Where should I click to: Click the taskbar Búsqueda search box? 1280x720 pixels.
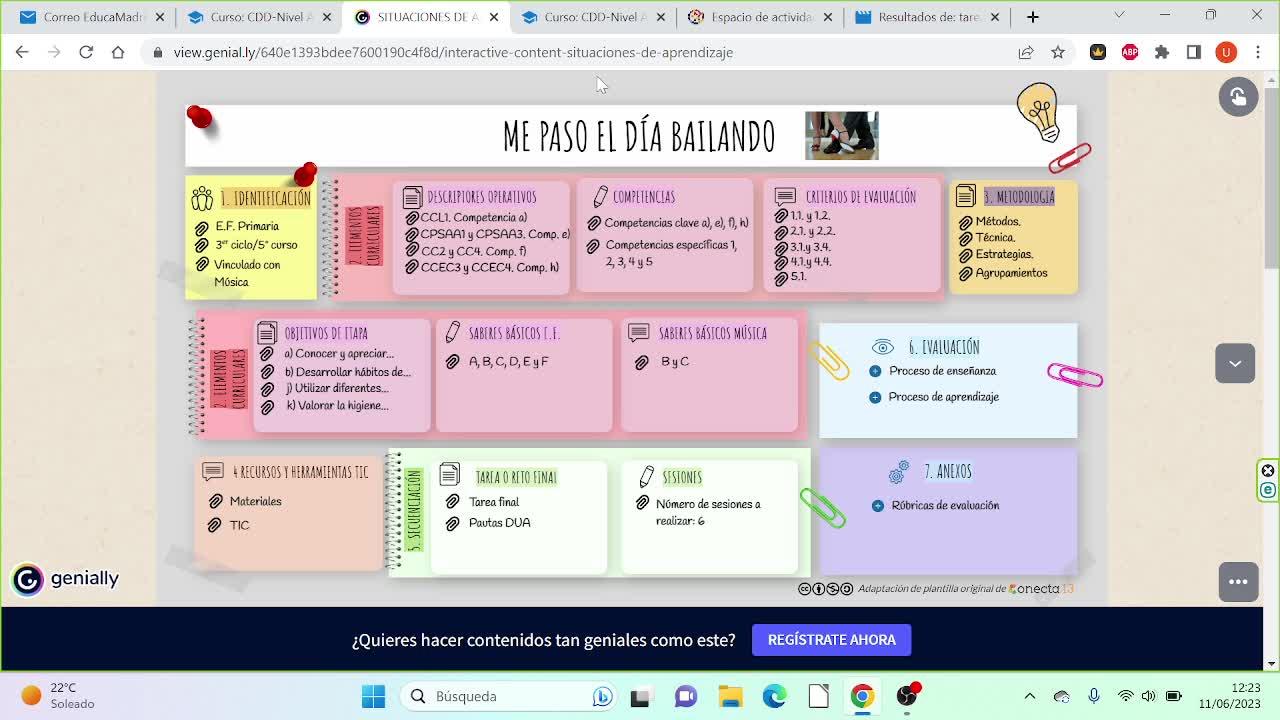pyautogui.click(x=510, y=696)
